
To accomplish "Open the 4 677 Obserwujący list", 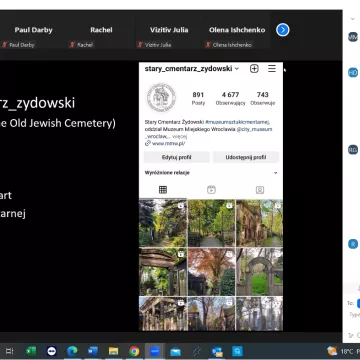I will 230,98.
